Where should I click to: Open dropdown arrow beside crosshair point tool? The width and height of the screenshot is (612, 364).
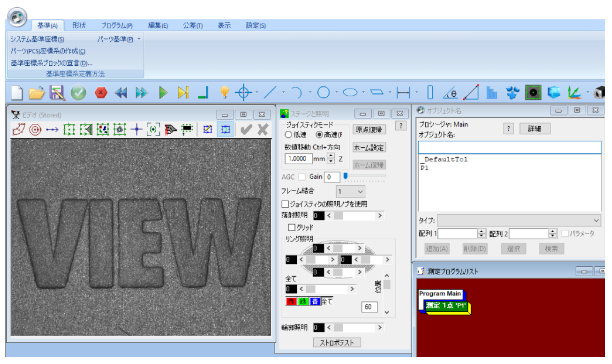pyautogui.click(x=256, y=92)
